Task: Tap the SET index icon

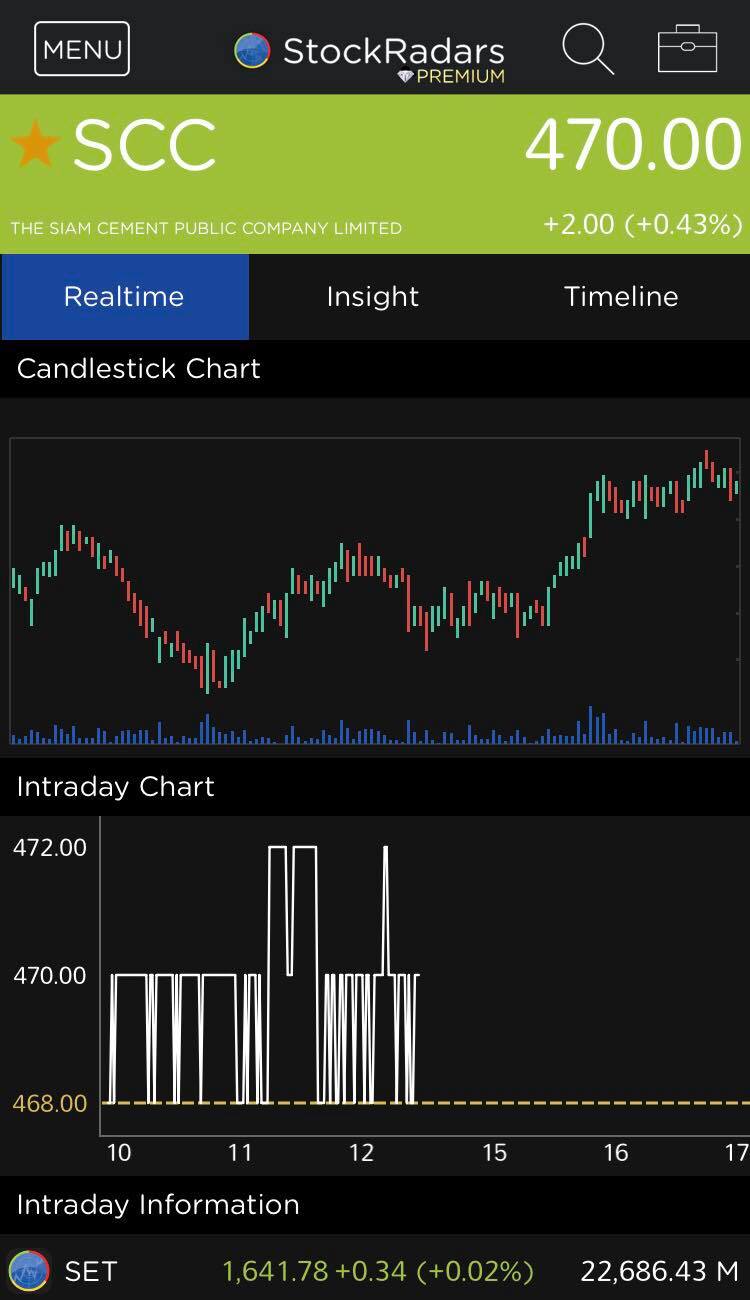Action: pyautogui.click(x=29, y=1271)
